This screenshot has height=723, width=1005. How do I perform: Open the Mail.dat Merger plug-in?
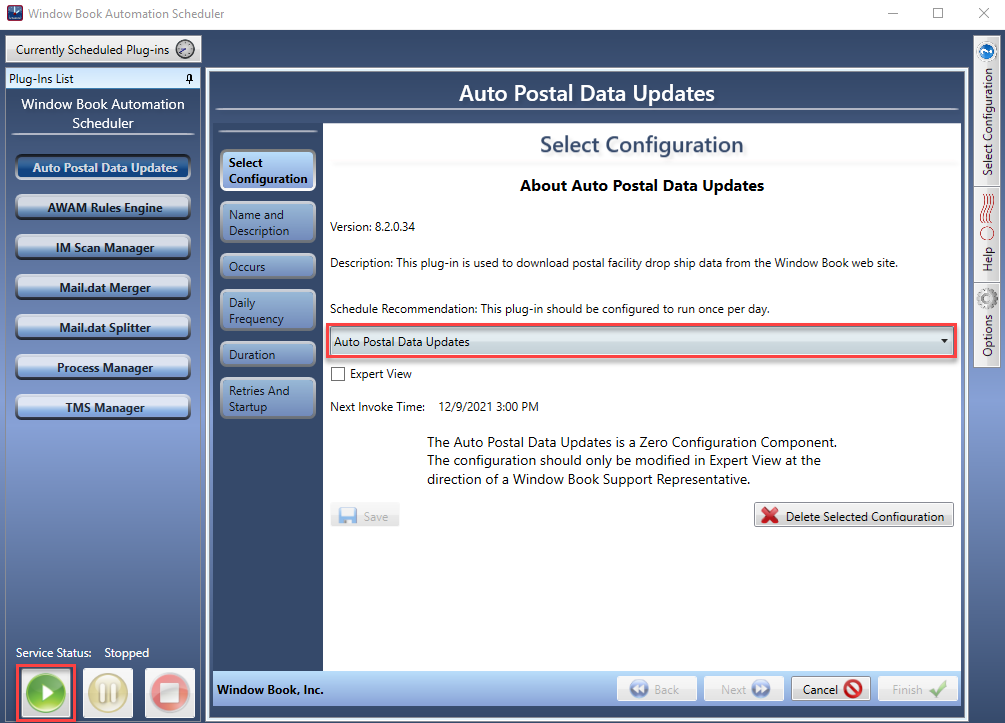tap(103, 288)
